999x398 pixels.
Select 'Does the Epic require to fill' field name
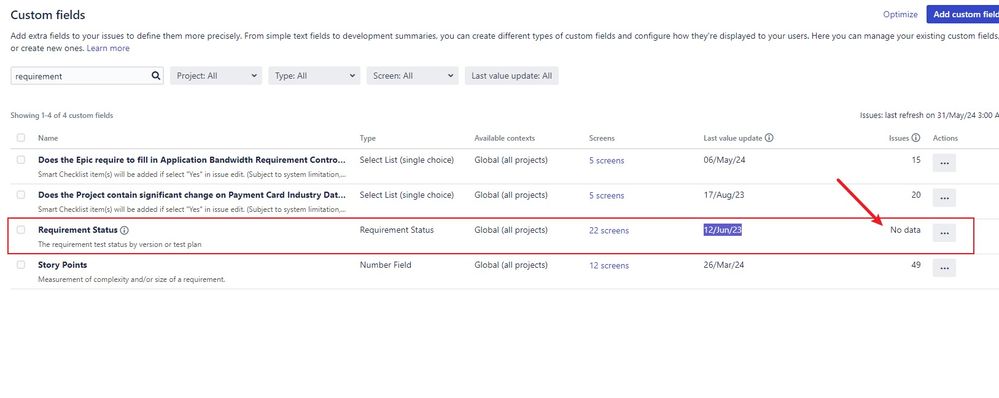pos(192,160)
